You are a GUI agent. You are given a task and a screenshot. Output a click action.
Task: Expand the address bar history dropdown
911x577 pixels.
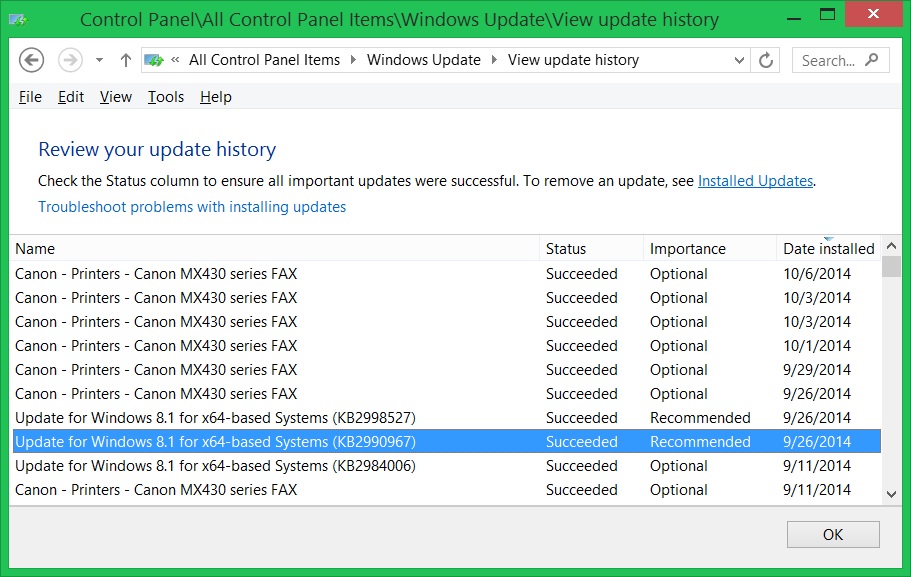(x=739, y=60)
